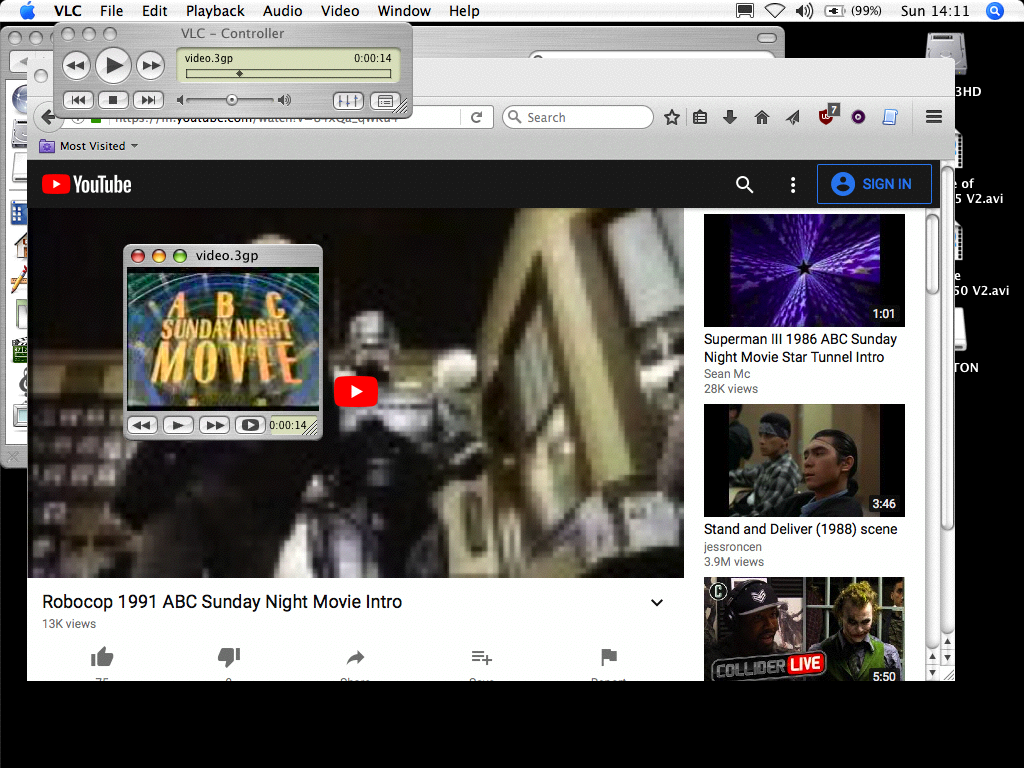
Task: Click YouTube search magnifier icon
Action: point(744,185)
